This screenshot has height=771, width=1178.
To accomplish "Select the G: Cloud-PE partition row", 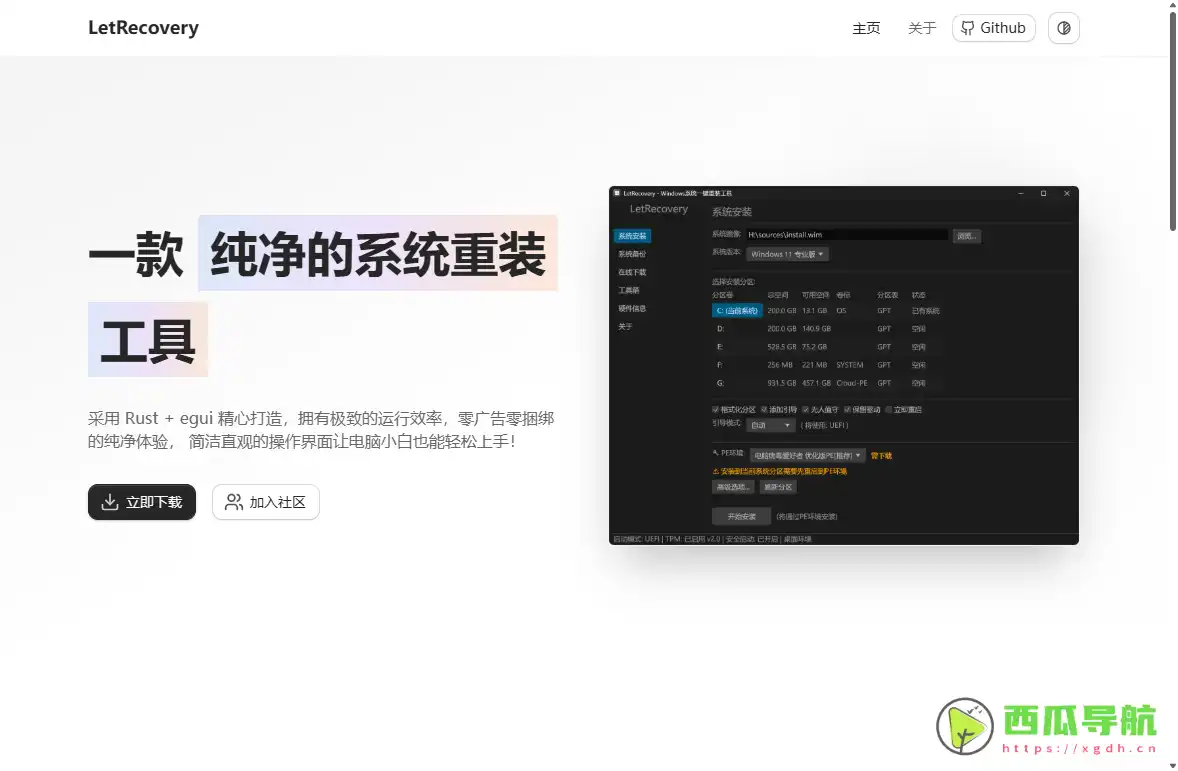I will coord(826,382).
